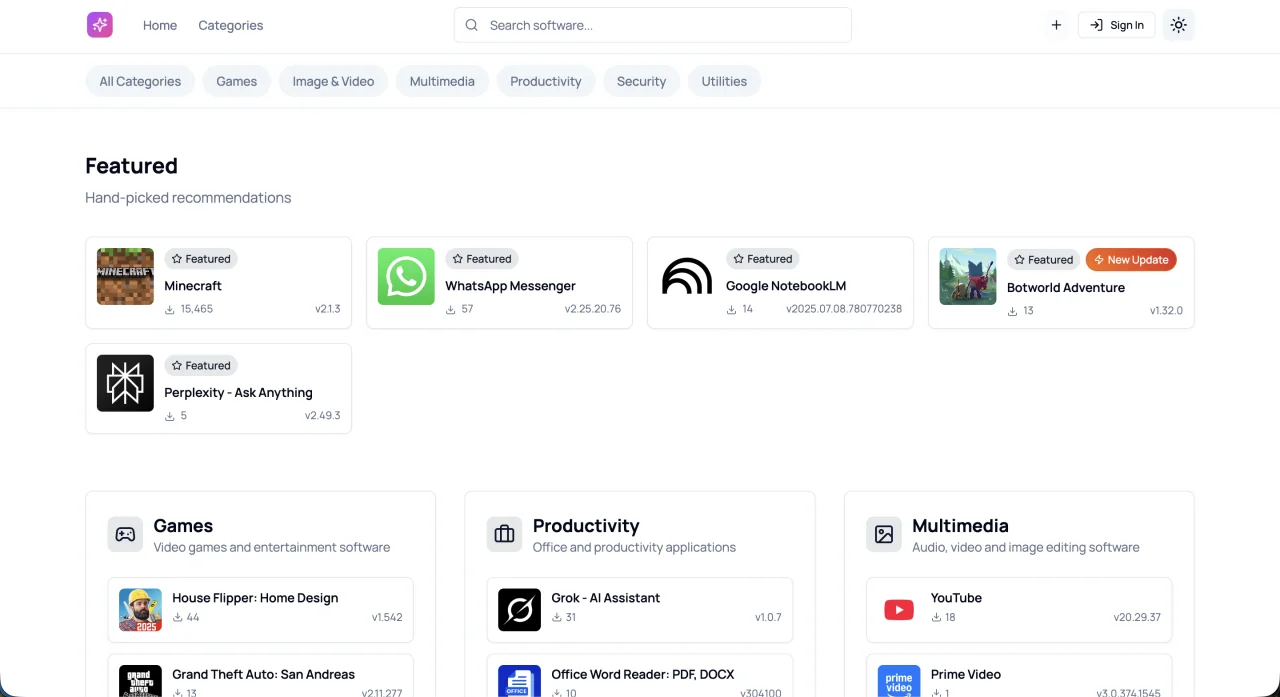Click the New Update badge on Botworld

[1131, 260]
